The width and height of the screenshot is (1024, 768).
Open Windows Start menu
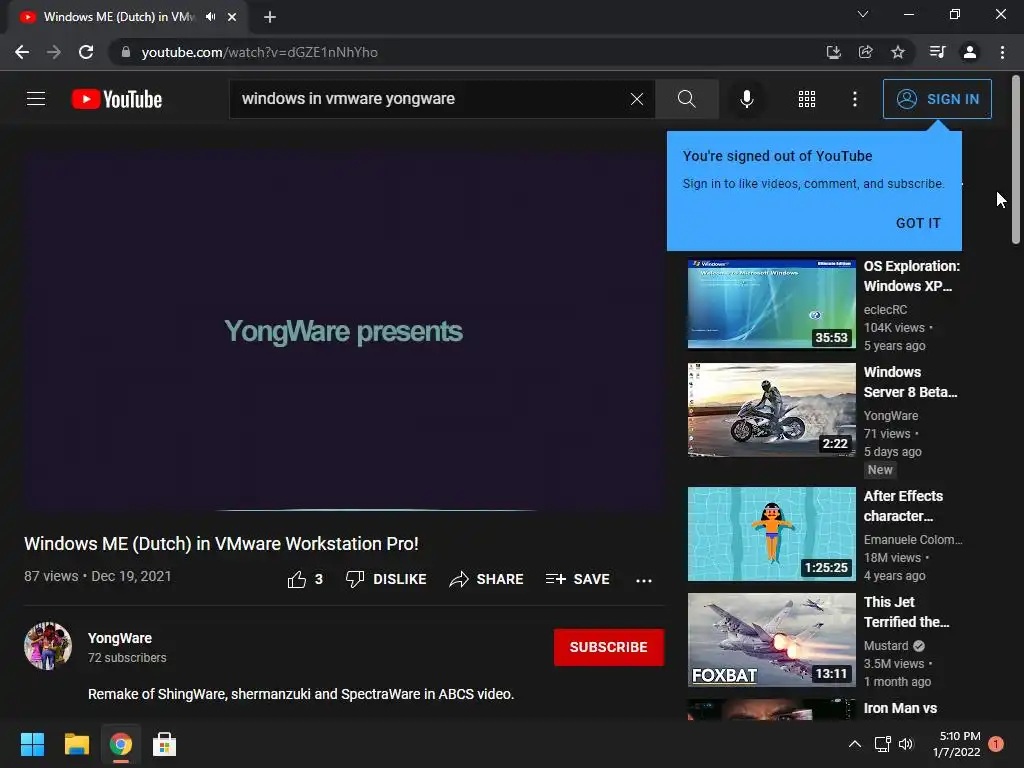(32, 744)
